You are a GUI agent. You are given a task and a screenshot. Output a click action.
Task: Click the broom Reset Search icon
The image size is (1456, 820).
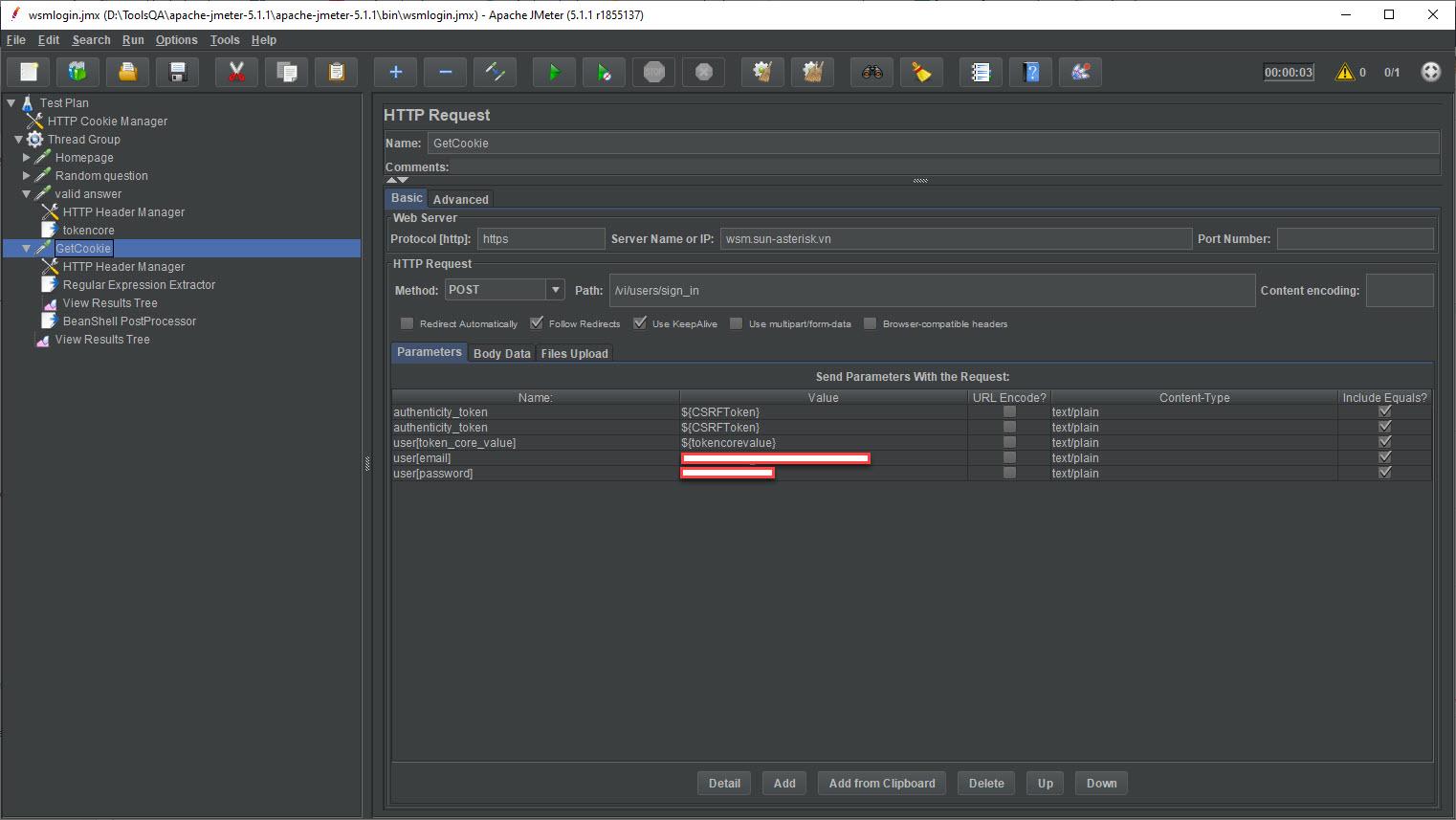[921, 72]
